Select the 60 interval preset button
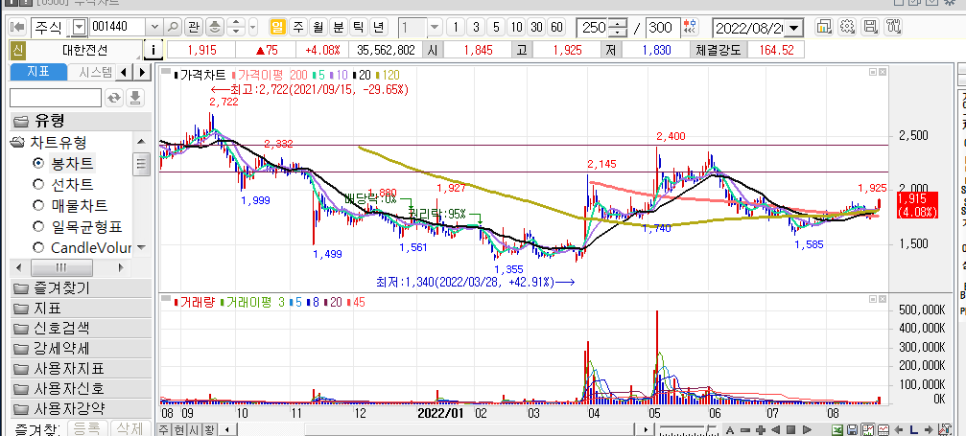This screenshot has width=966, height=436. click(x=556, y=27)
